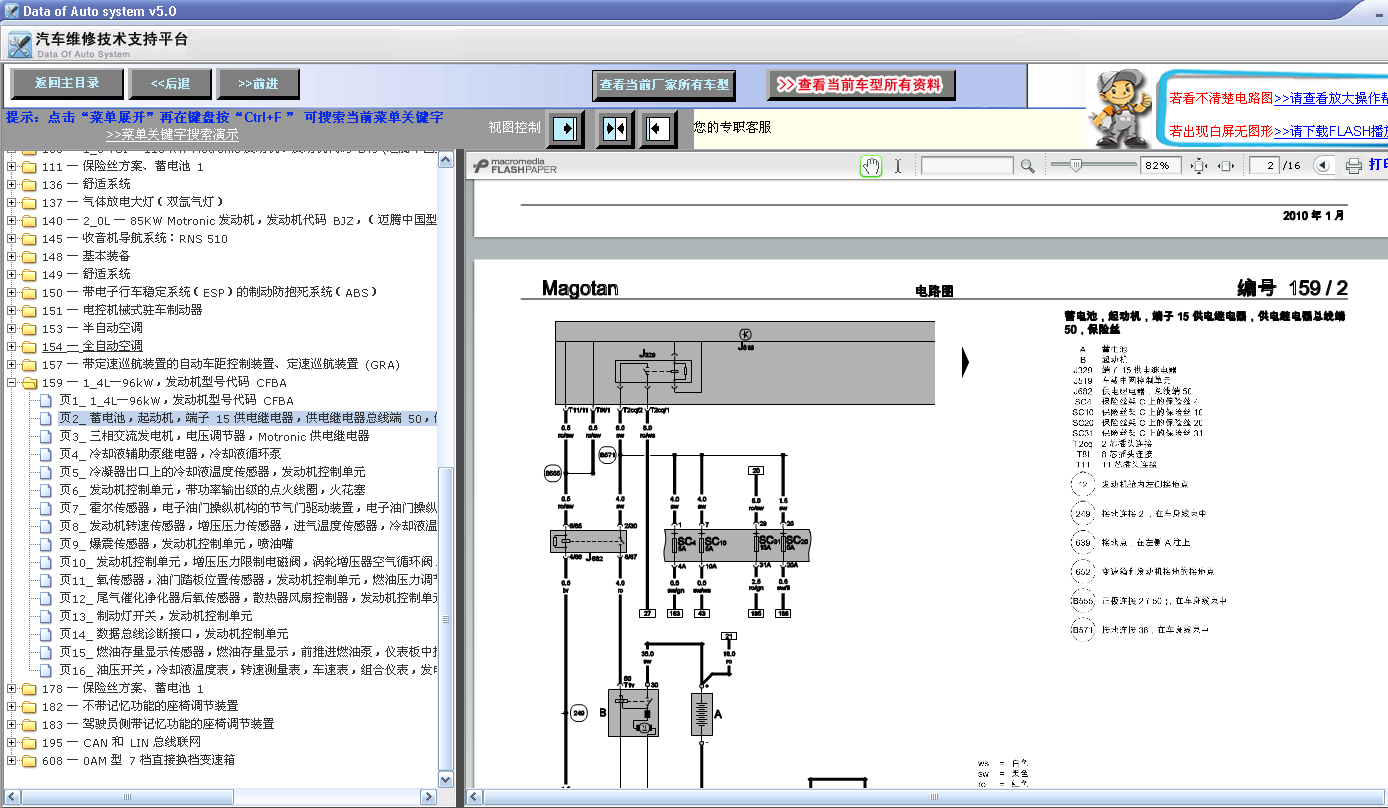
Task: Click the starter B component in the diagram
Action: pos(633,713)
